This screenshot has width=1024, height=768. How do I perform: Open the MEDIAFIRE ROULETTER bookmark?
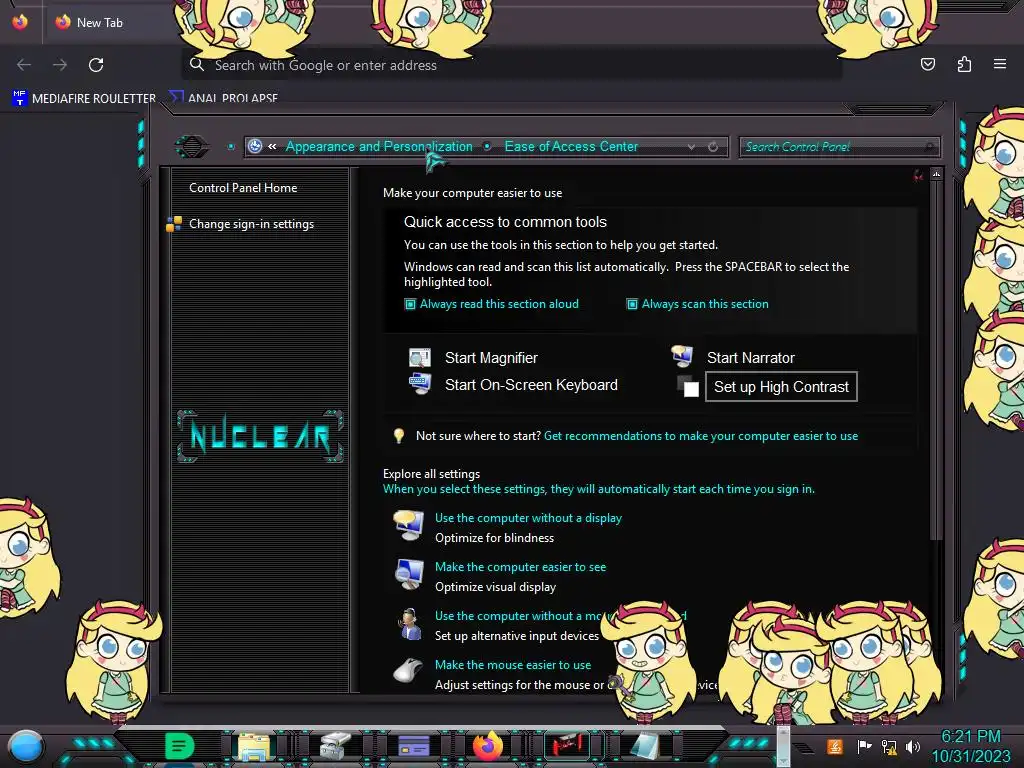coord(84,98)
